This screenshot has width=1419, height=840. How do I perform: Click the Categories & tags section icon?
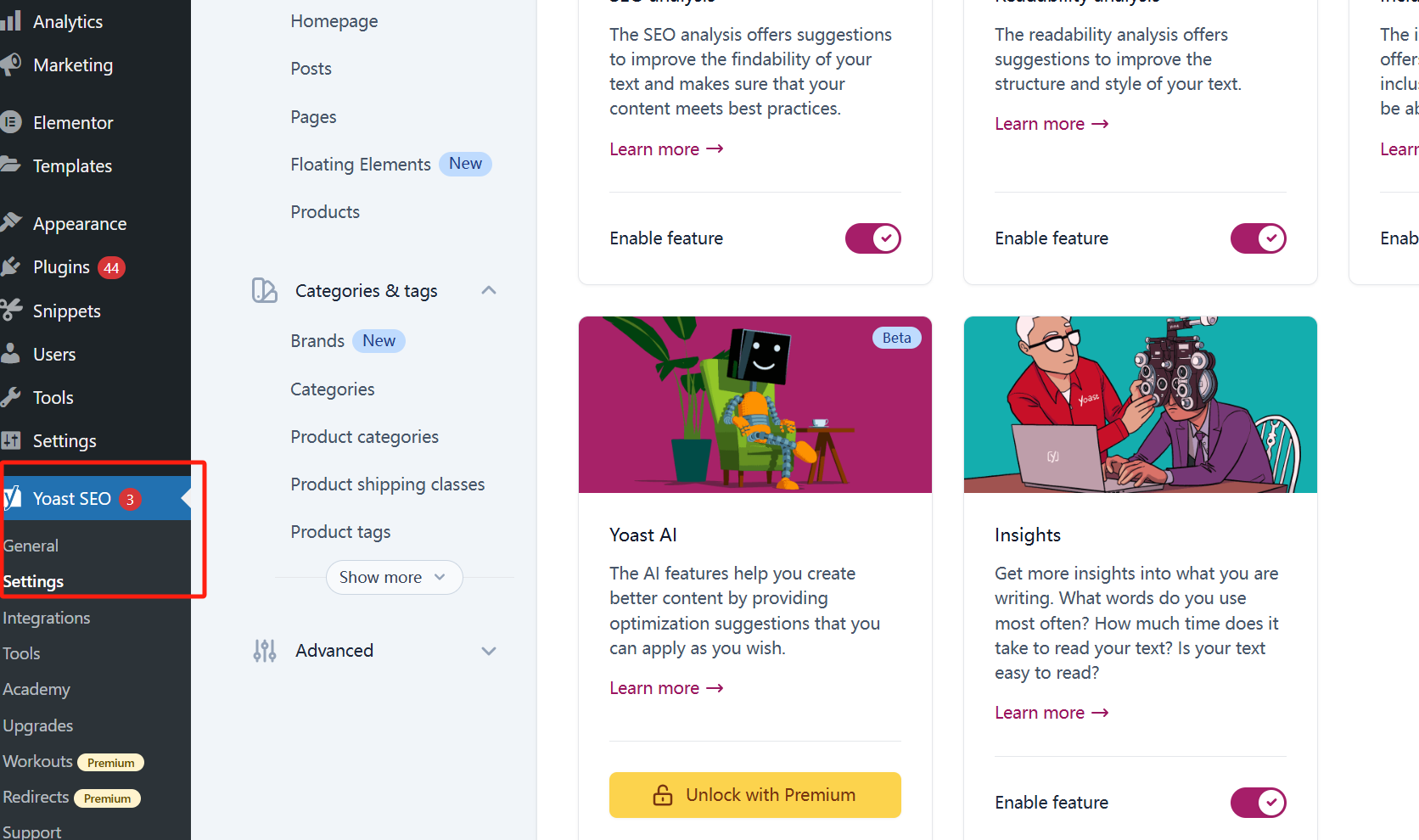264,290
